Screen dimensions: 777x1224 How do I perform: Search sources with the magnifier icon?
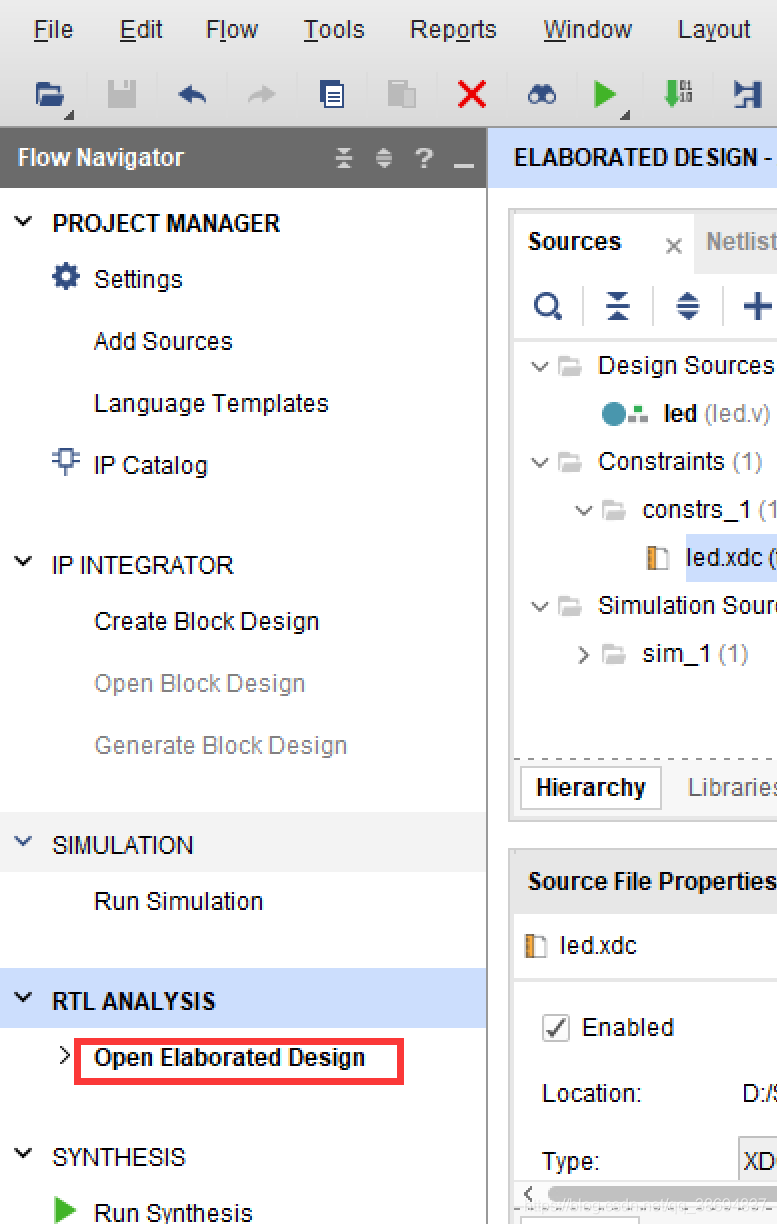coord(548,306)
